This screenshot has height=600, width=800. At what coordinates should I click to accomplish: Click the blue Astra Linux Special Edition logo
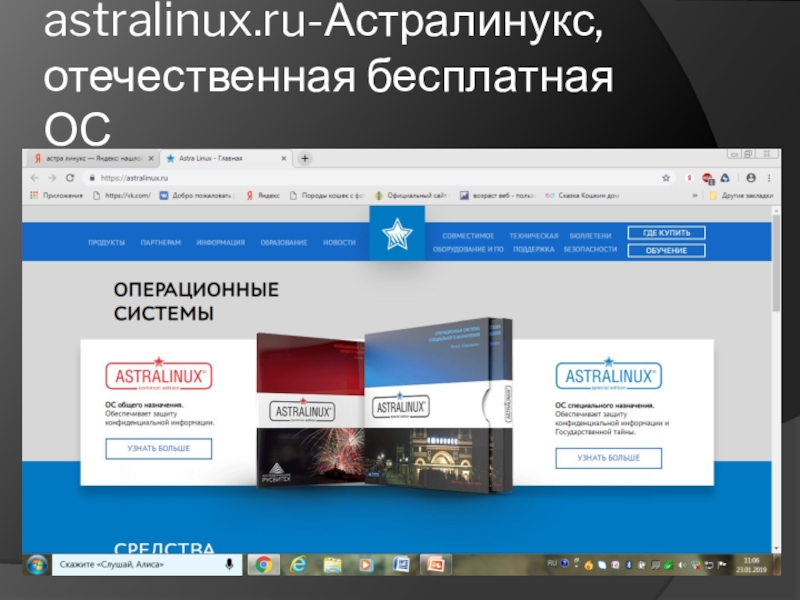(609, 374)
